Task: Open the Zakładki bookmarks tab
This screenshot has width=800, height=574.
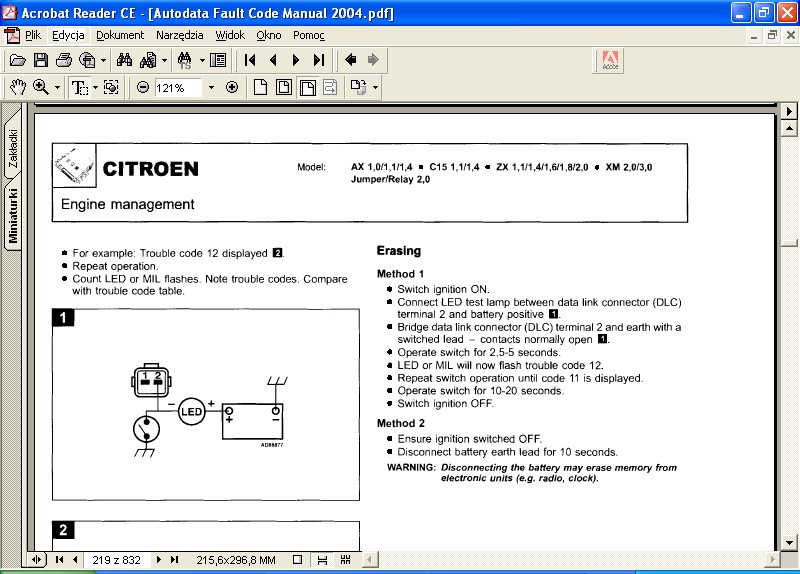Action: pyautogui.click(x=13, y=148)
